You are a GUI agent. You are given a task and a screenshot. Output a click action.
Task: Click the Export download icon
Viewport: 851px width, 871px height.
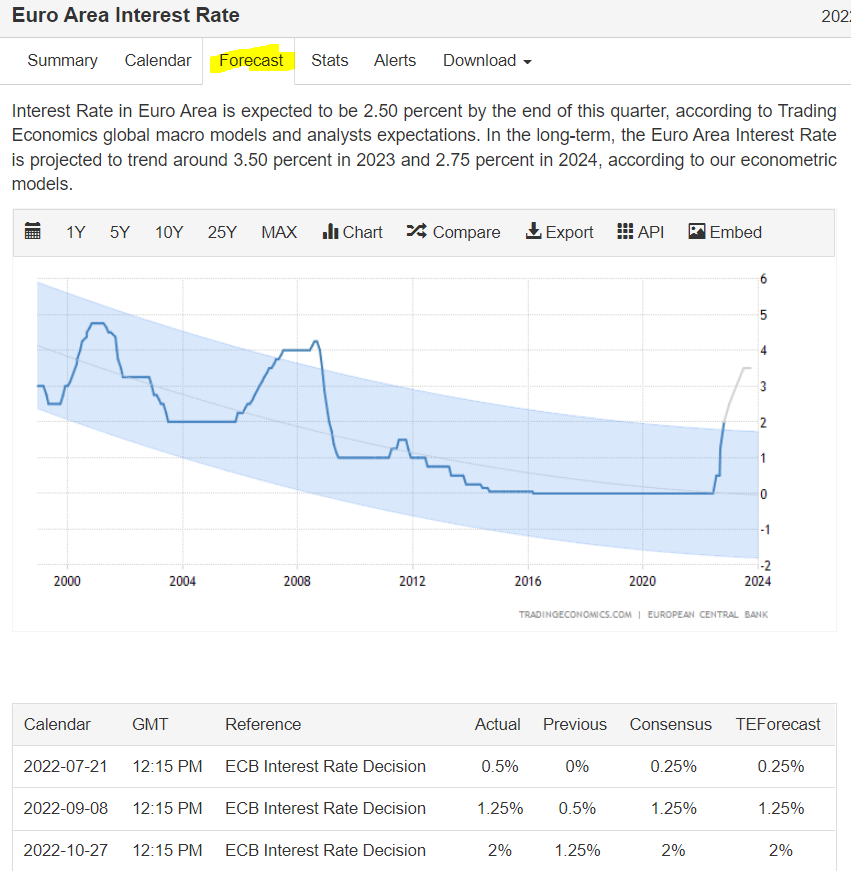pos(534,232)
